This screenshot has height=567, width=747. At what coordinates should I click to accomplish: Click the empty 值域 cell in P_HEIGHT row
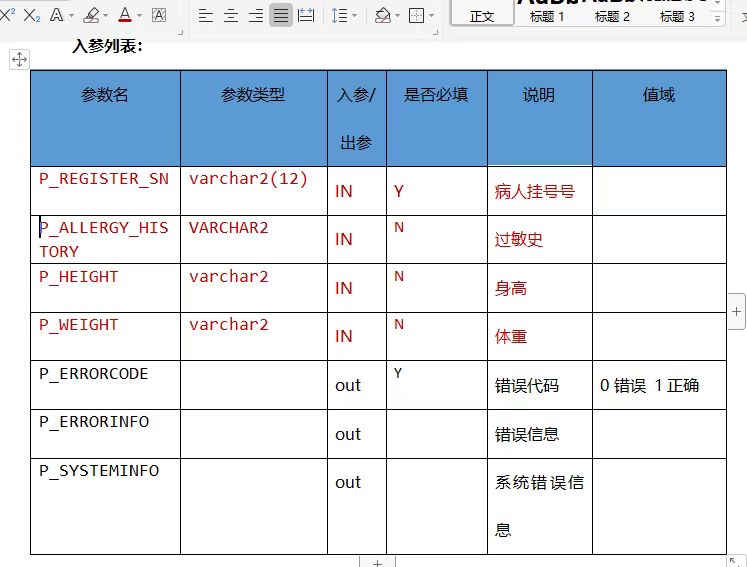(659, 288)
